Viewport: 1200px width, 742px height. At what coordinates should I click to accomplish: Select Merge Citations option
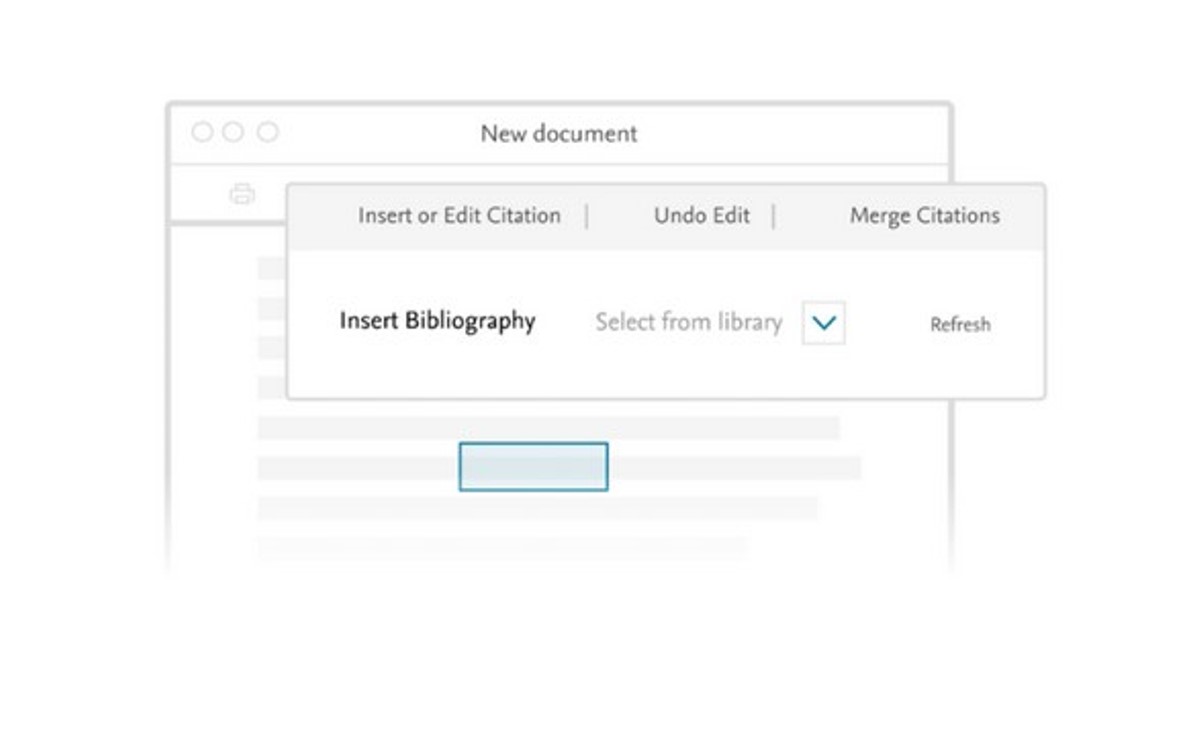coord(924,216)
